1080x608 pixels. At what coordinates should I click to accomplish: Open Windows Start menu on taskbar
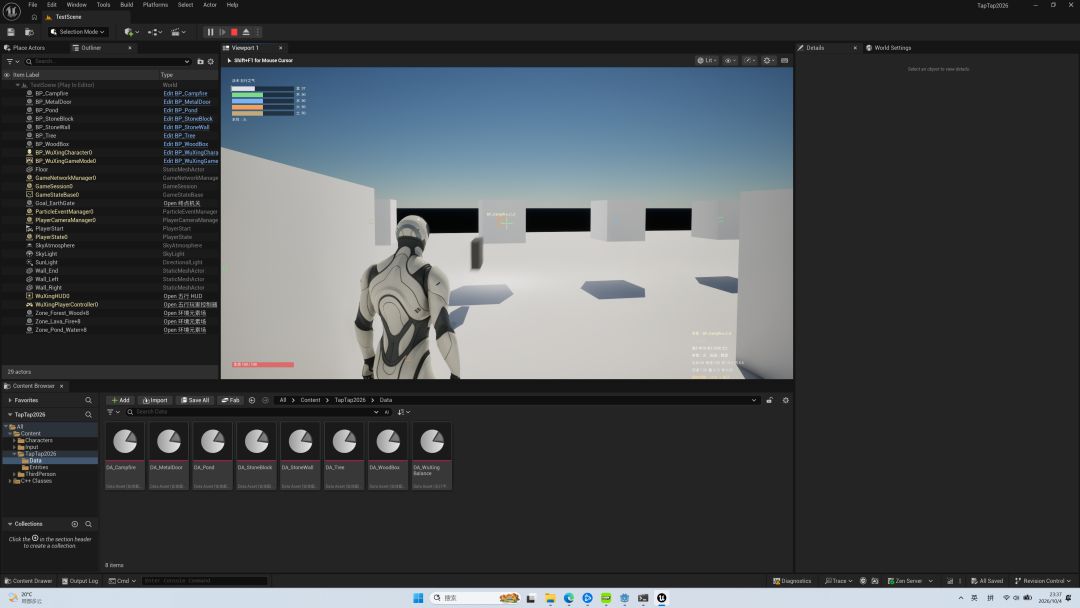pyautogui.click(x=418, y=598)
